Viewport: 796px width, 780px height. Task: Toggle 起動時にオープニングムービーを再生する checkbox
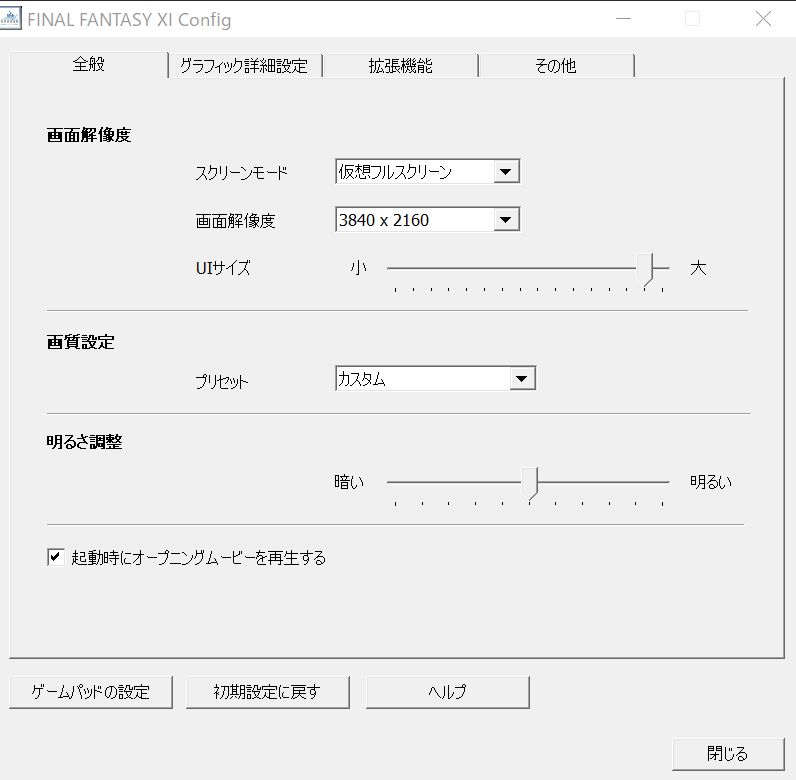coord(56,558)
